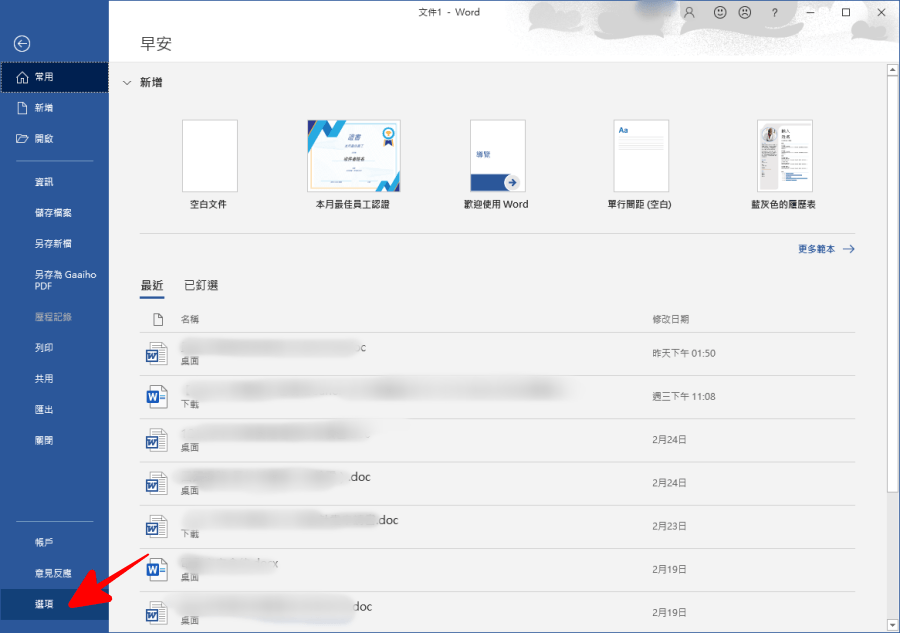Switch to 最近 tab
Viewport: 900px width, 633px height.
(152, 285)
